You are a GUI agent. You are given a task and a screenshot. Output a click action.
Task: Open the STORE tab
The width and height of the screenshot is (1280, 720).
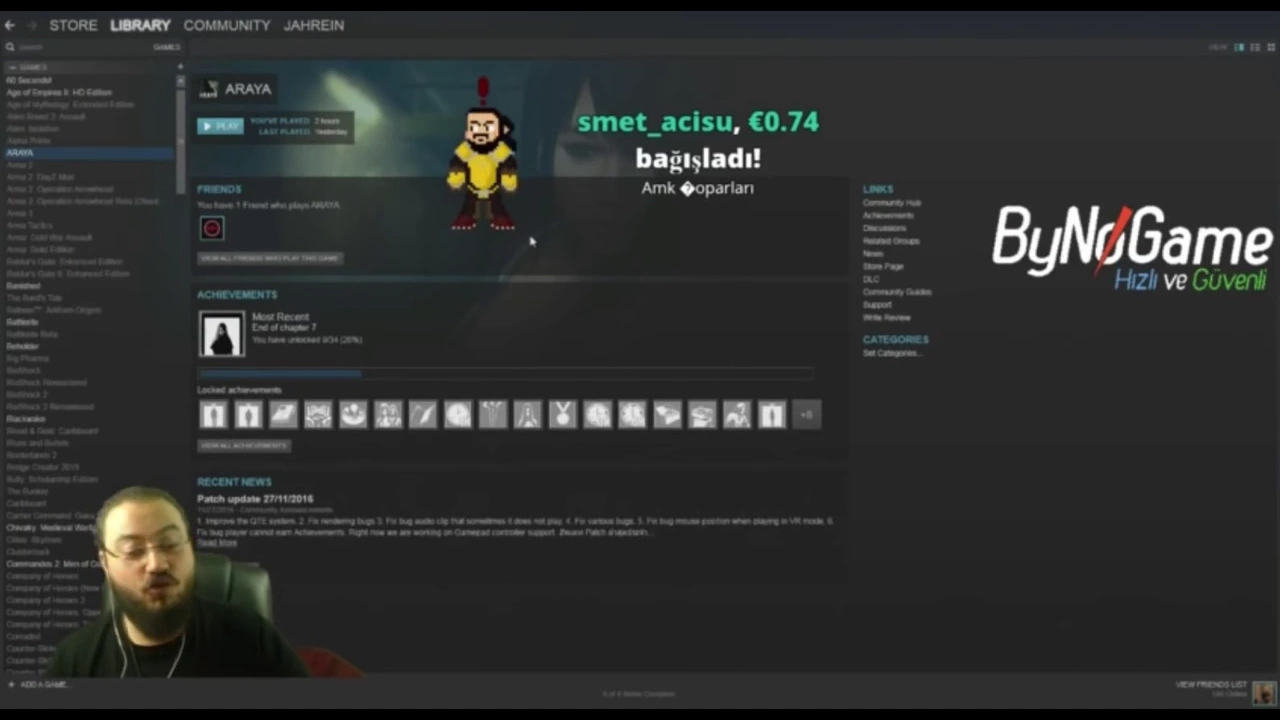tap(73, 25)
